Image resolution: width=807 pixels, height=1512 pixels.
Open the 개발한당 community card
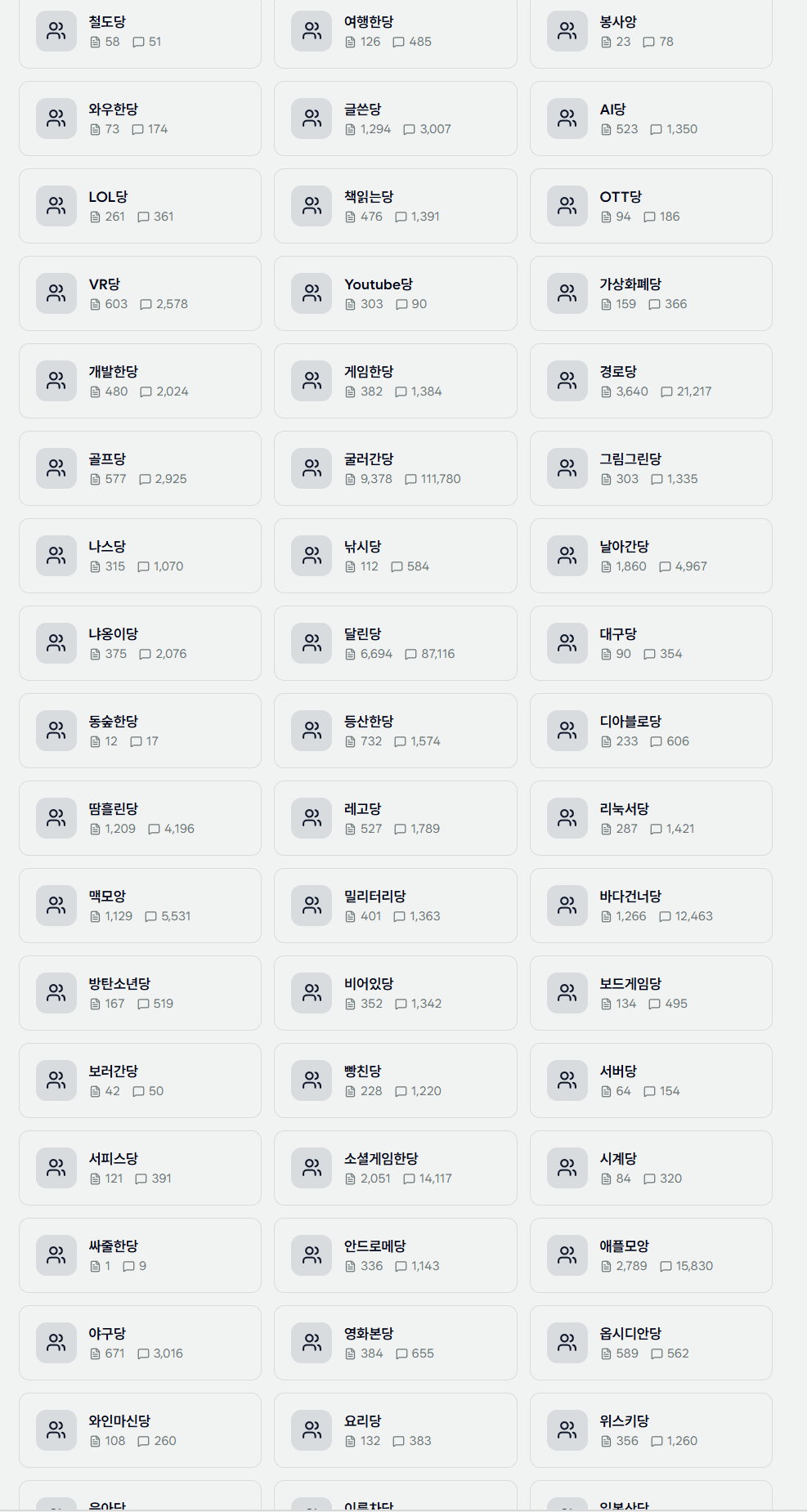(x=140, y=381)
